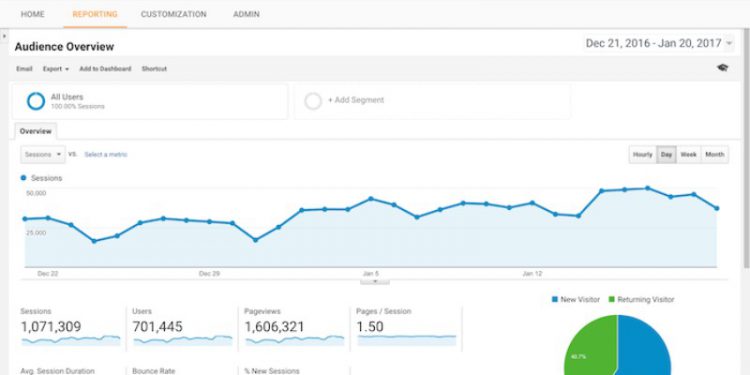This screenshot has width=750, height=375.
Task: Click the Jan 12 axis label
Action: (532, 274)
